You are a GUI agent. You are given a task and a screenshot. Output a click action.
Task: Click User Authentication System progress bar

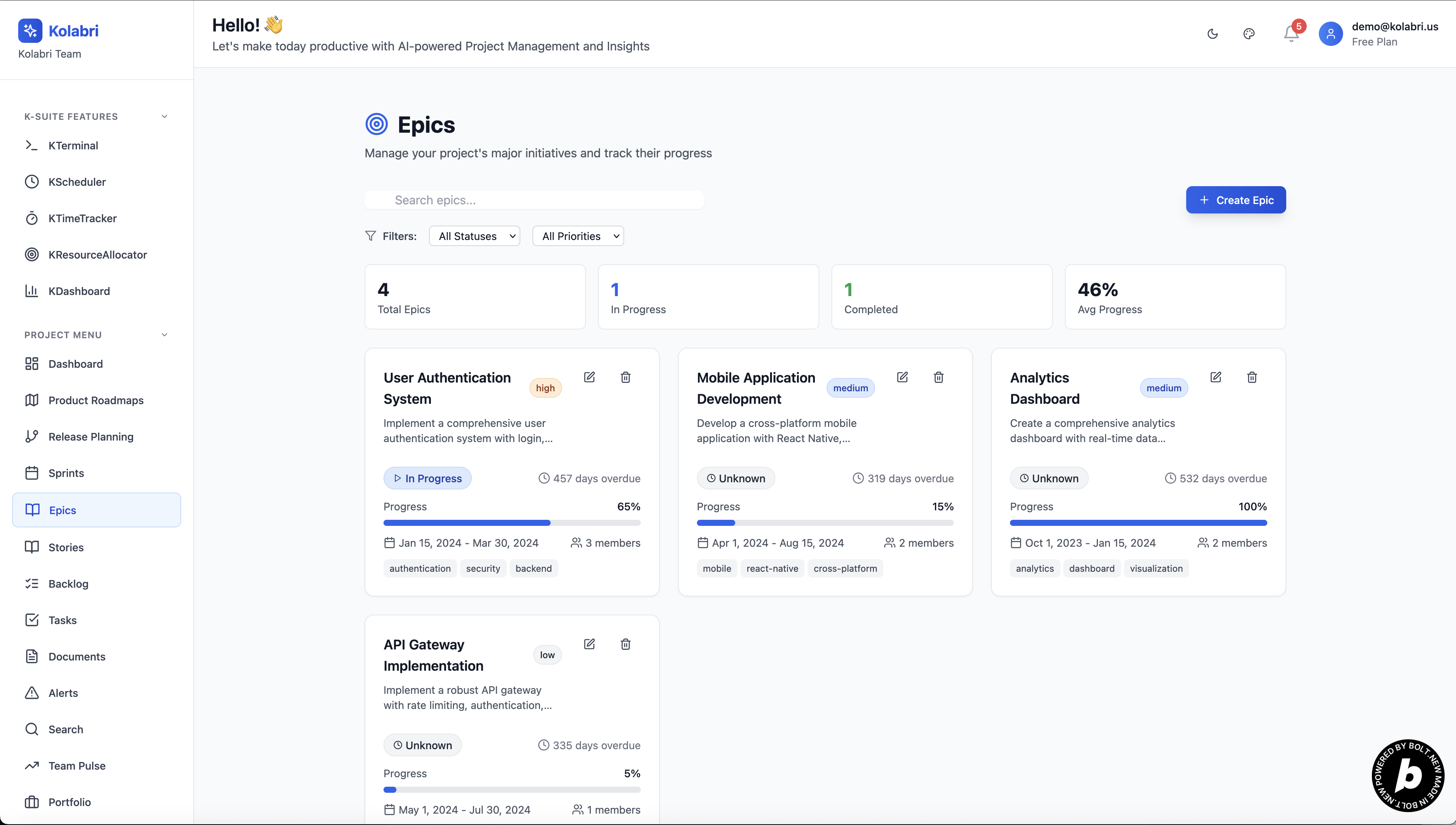511,522
